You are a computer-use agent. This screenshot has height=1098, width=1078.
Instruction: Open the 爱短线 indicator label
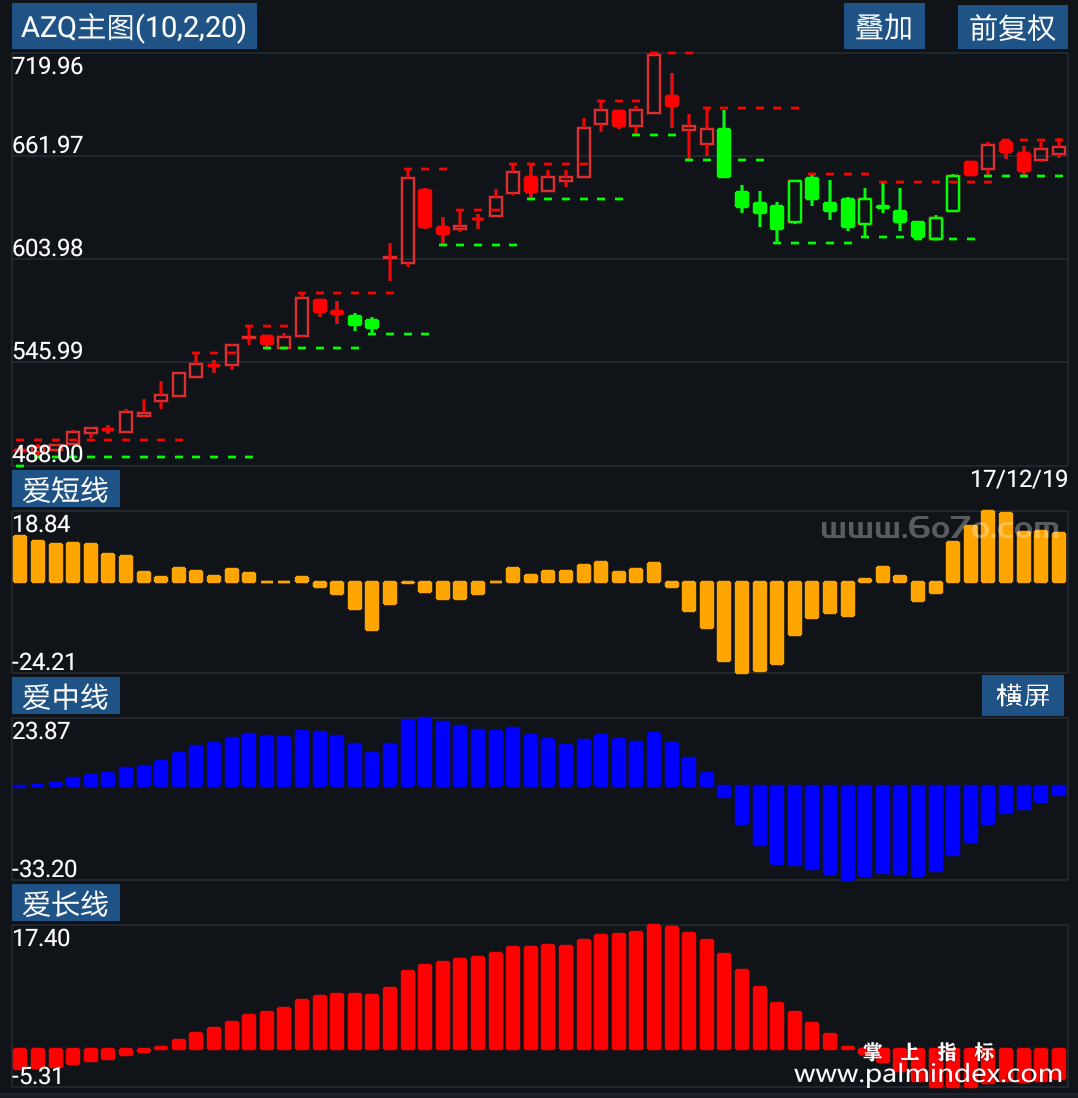point(66,489)
